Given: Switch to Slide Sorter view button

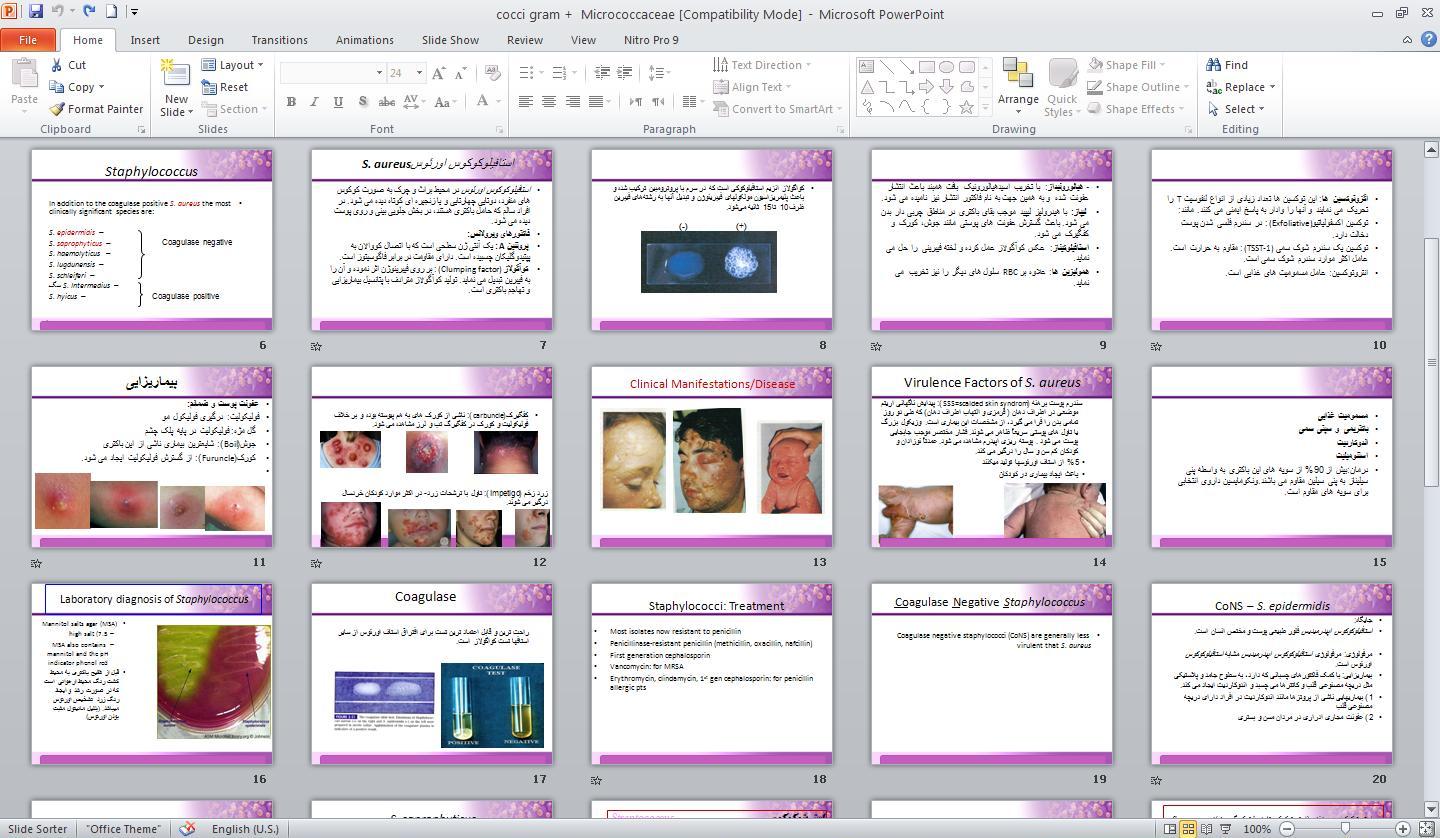Looking at the screenshot, I should [x=1188, y=829].
